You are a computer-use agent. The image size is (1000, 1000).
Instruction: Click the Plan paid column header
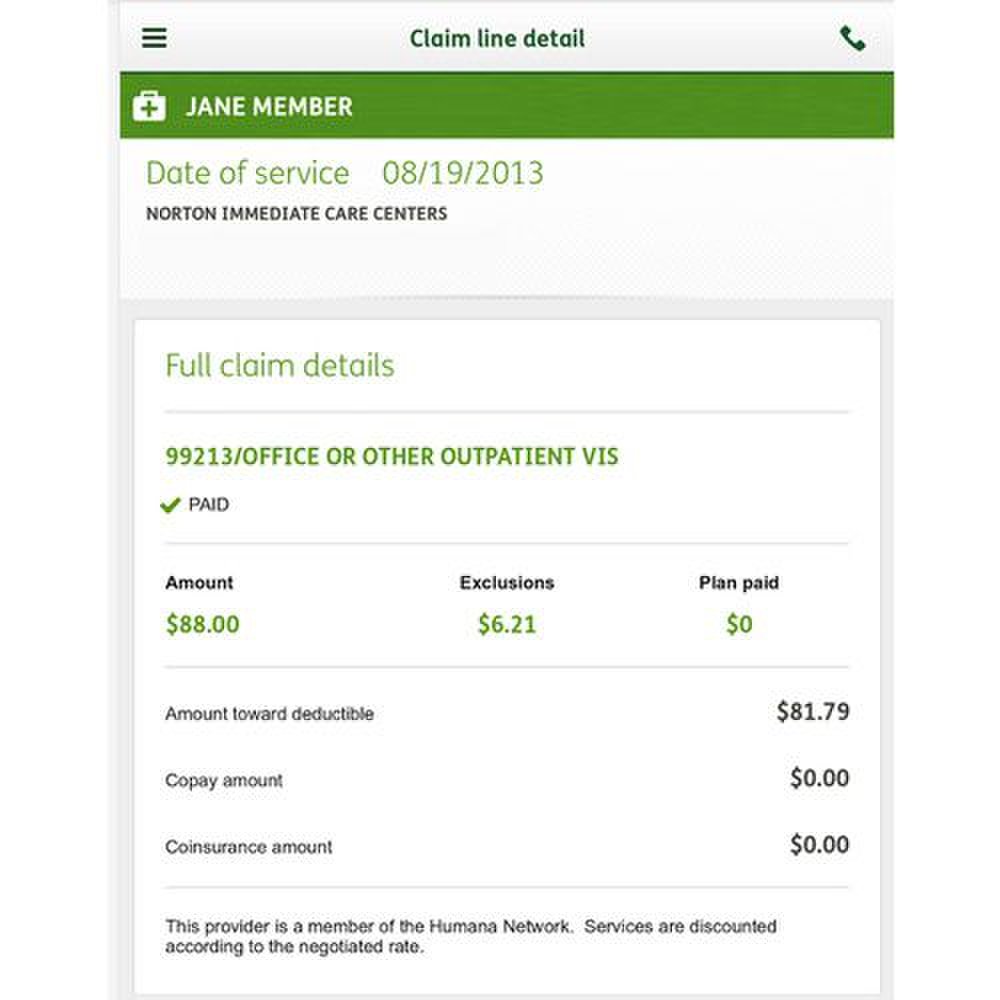coord(738,583)
